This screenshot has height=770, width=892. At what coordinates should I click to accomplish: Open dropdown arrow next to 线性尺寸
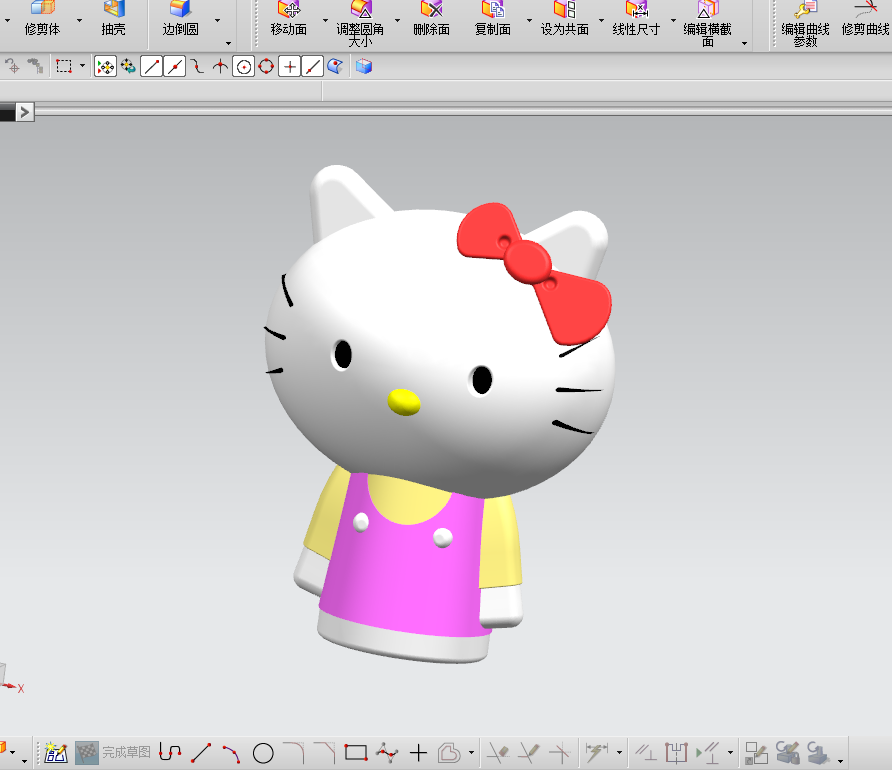[x=673, y=20]
